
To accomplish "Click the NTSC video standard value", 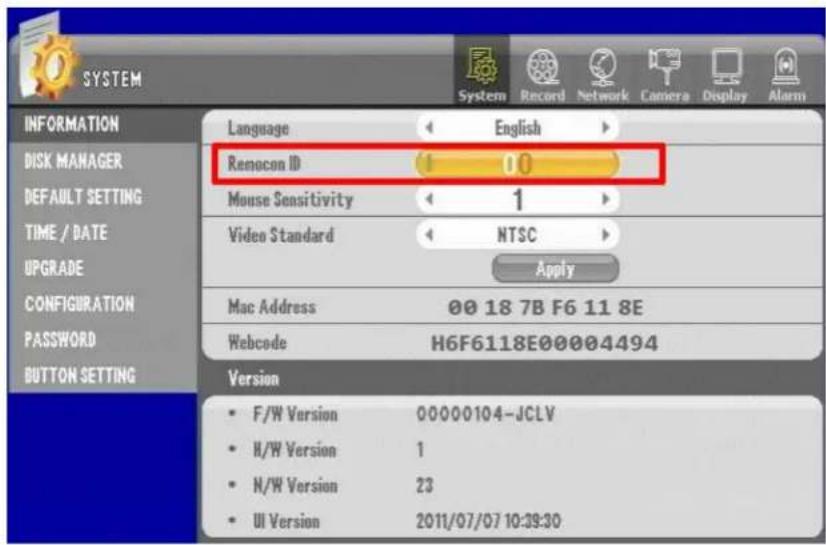I will pyautogui.click(x=517, y=235).
